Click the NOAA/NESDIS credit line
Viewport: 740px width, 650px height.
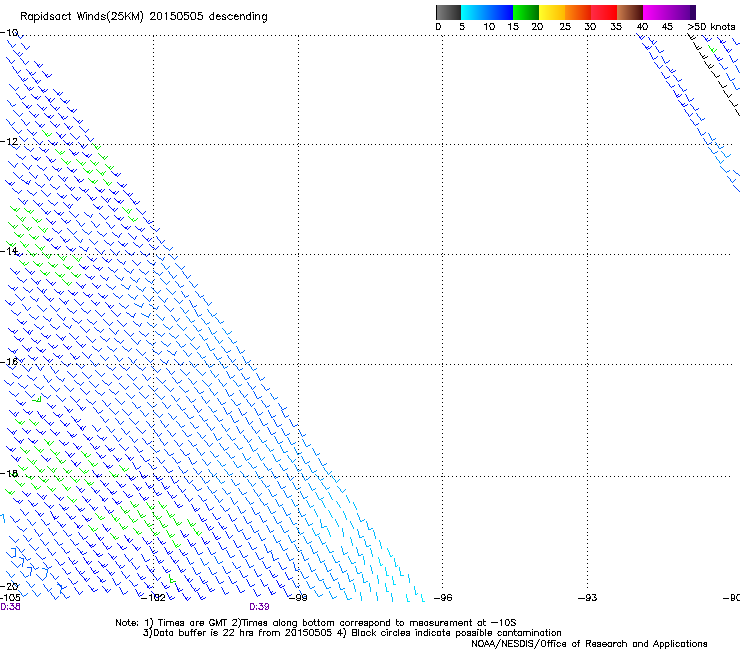[589, 644]
